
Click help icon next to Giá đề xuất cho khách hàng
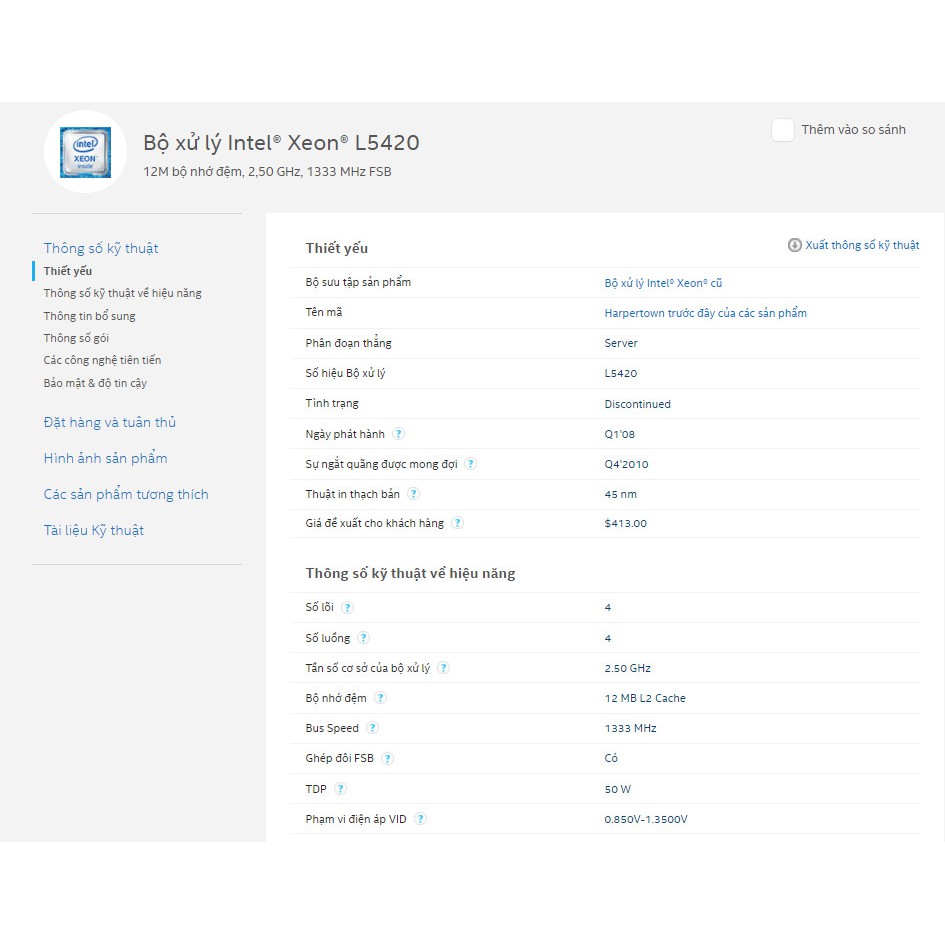click(457, 523)
